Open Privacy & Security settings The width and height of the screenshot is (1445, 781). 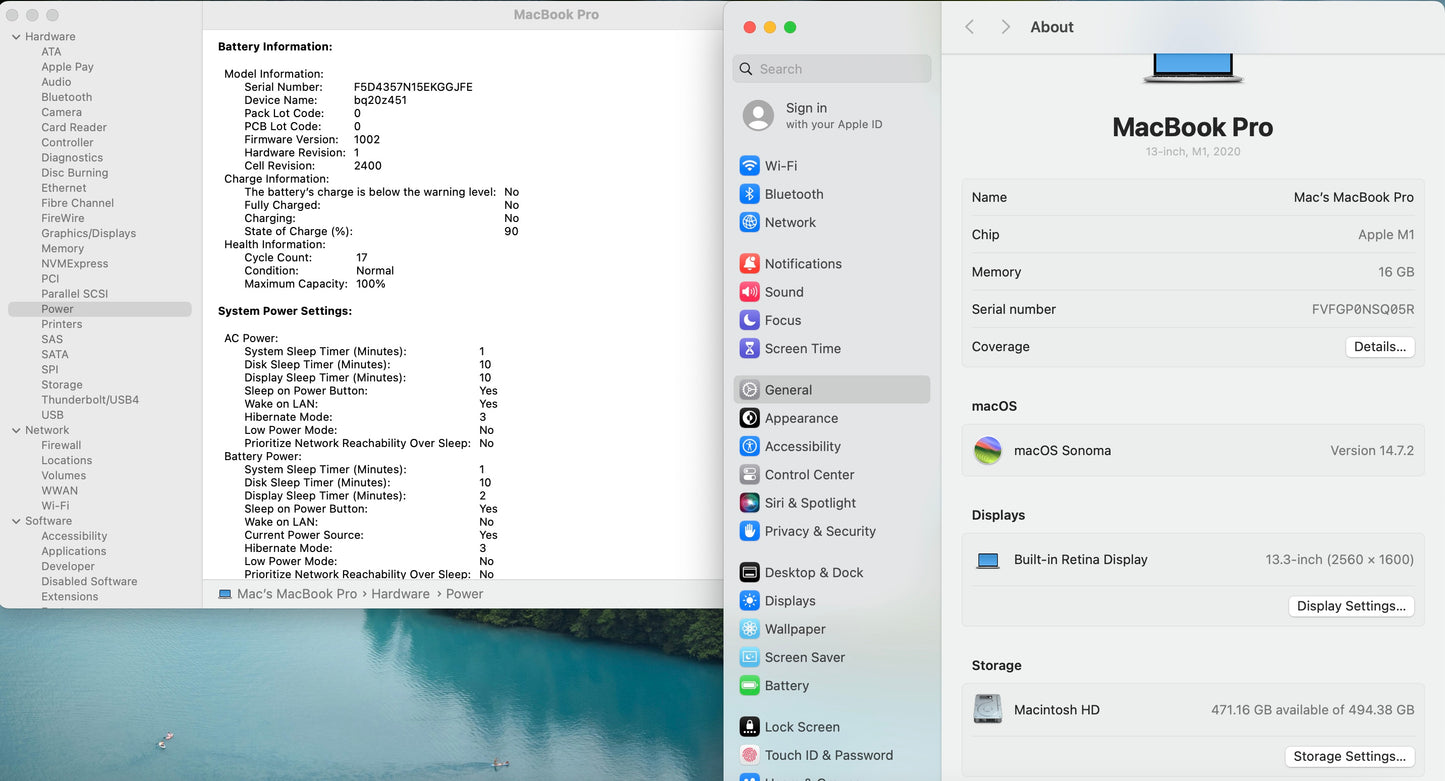pos(820,531)
